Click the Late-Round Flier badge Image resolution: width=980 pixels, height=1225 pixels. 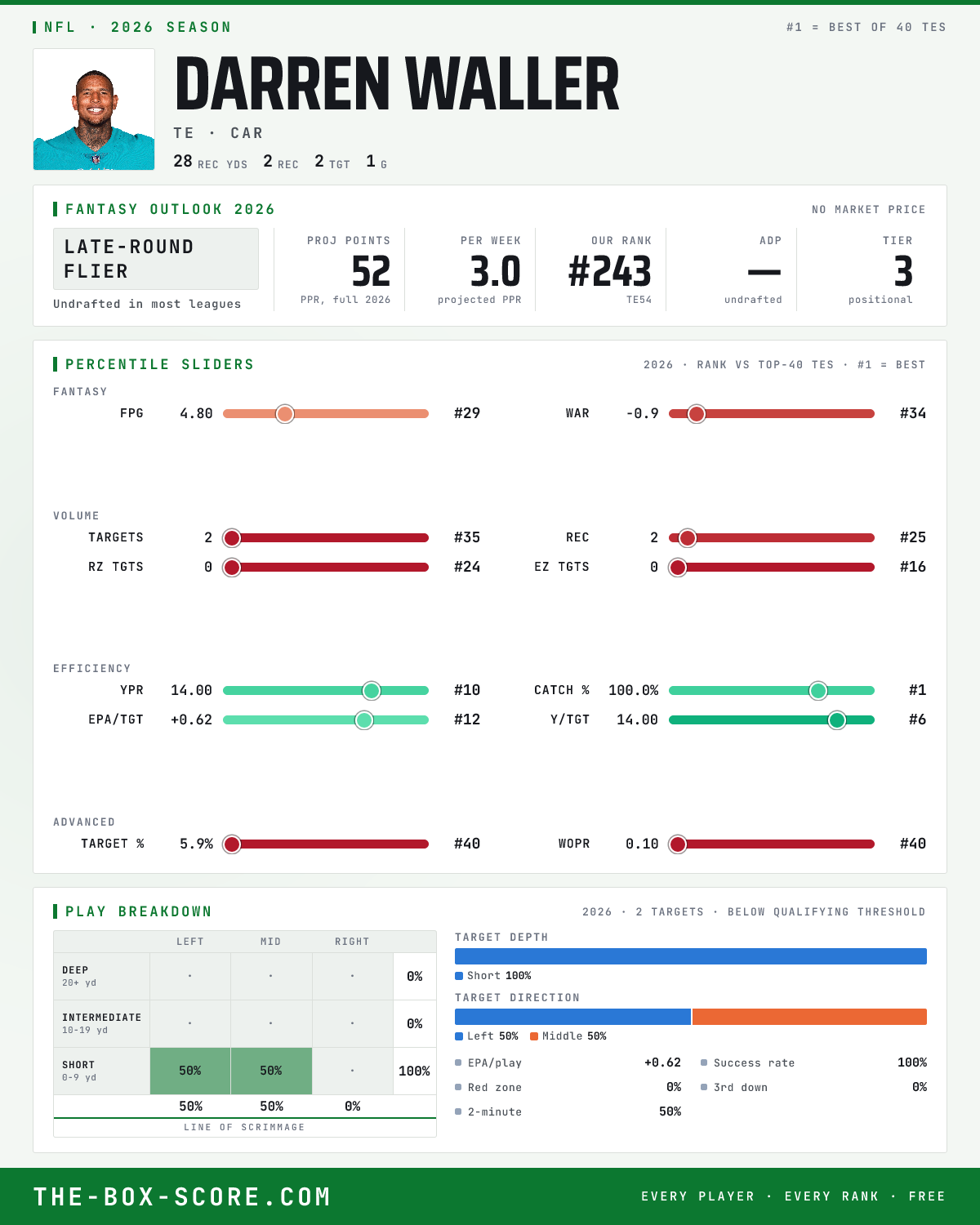156,259
